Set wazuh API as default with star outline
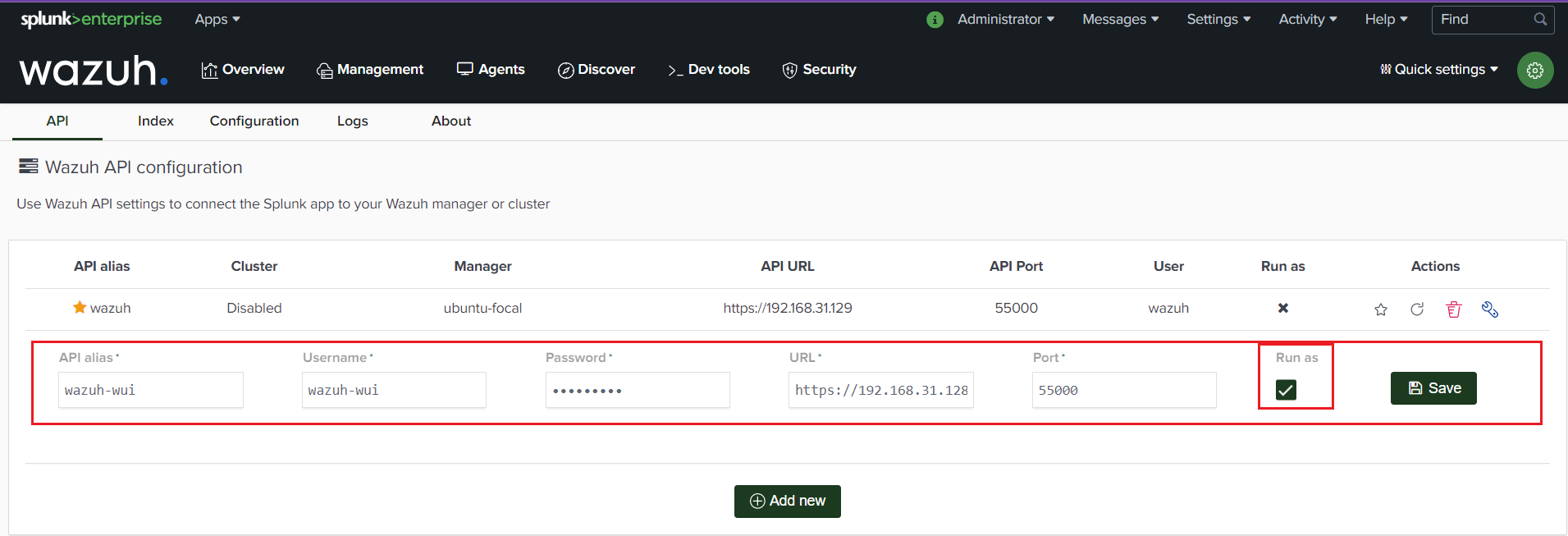 (x=1381, y=309)
